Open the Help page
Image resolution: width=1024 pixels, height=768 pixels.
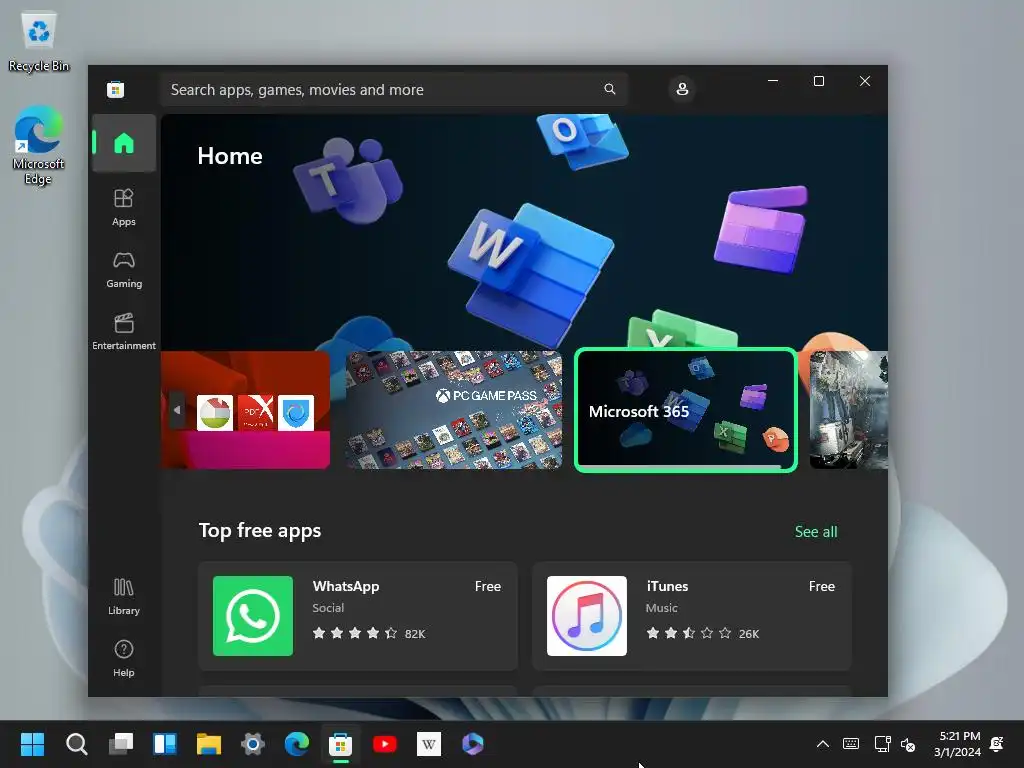point(123,658)
